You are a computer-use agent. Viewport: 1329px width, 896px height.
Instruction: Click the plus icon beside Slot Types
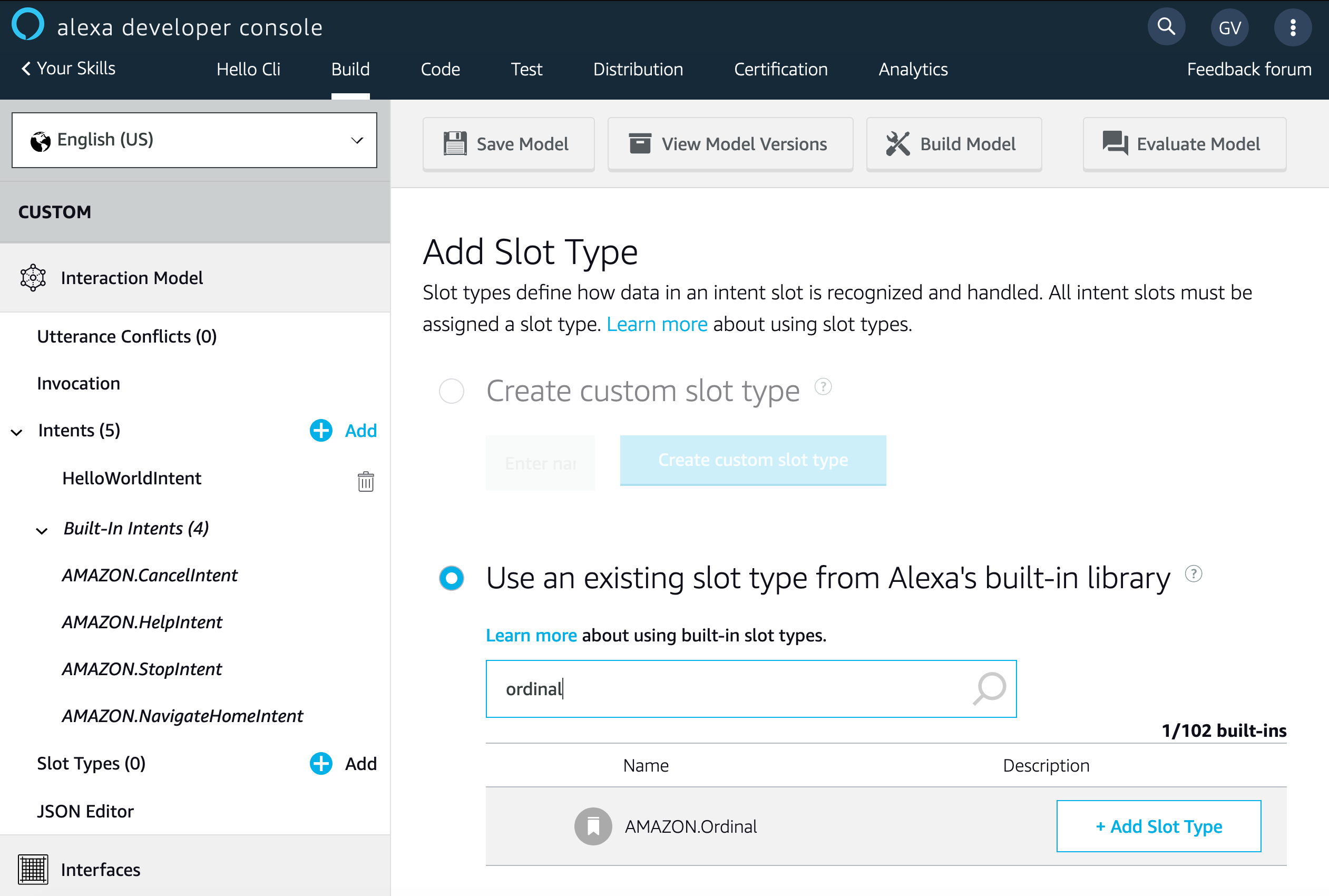320,763
